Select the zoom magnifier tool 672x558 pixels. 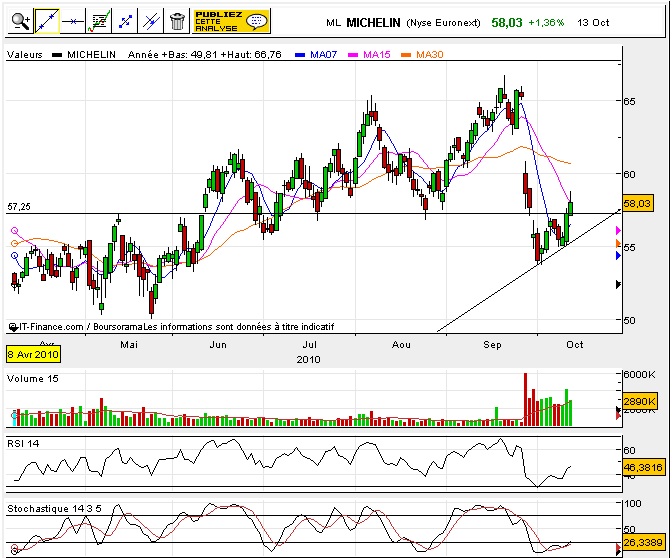coord(20,21)
